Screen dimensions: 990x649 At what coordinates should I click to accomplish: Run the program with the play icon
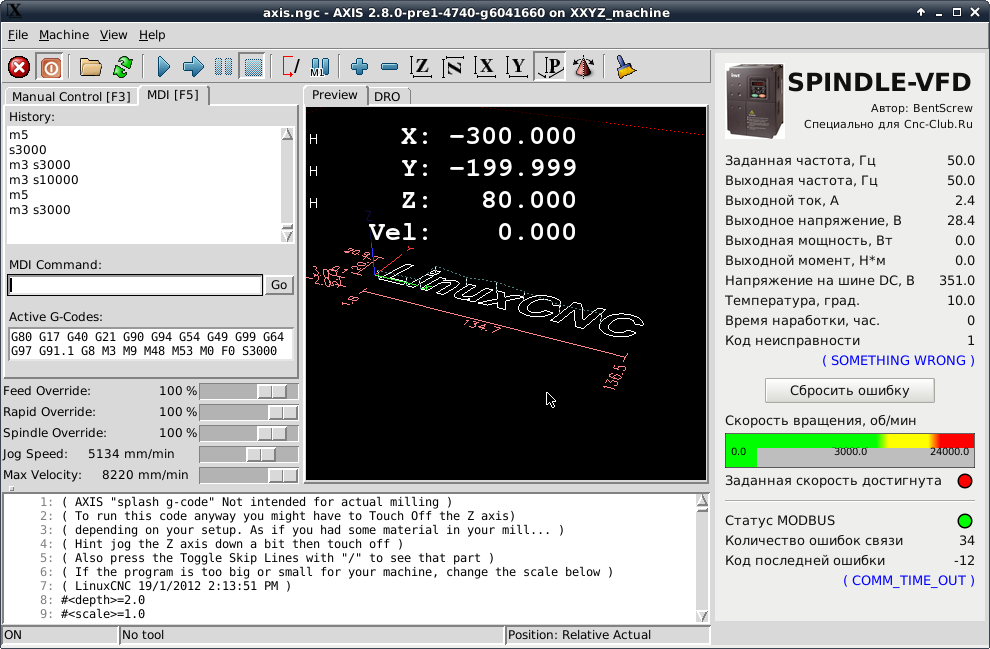point(164,67)
